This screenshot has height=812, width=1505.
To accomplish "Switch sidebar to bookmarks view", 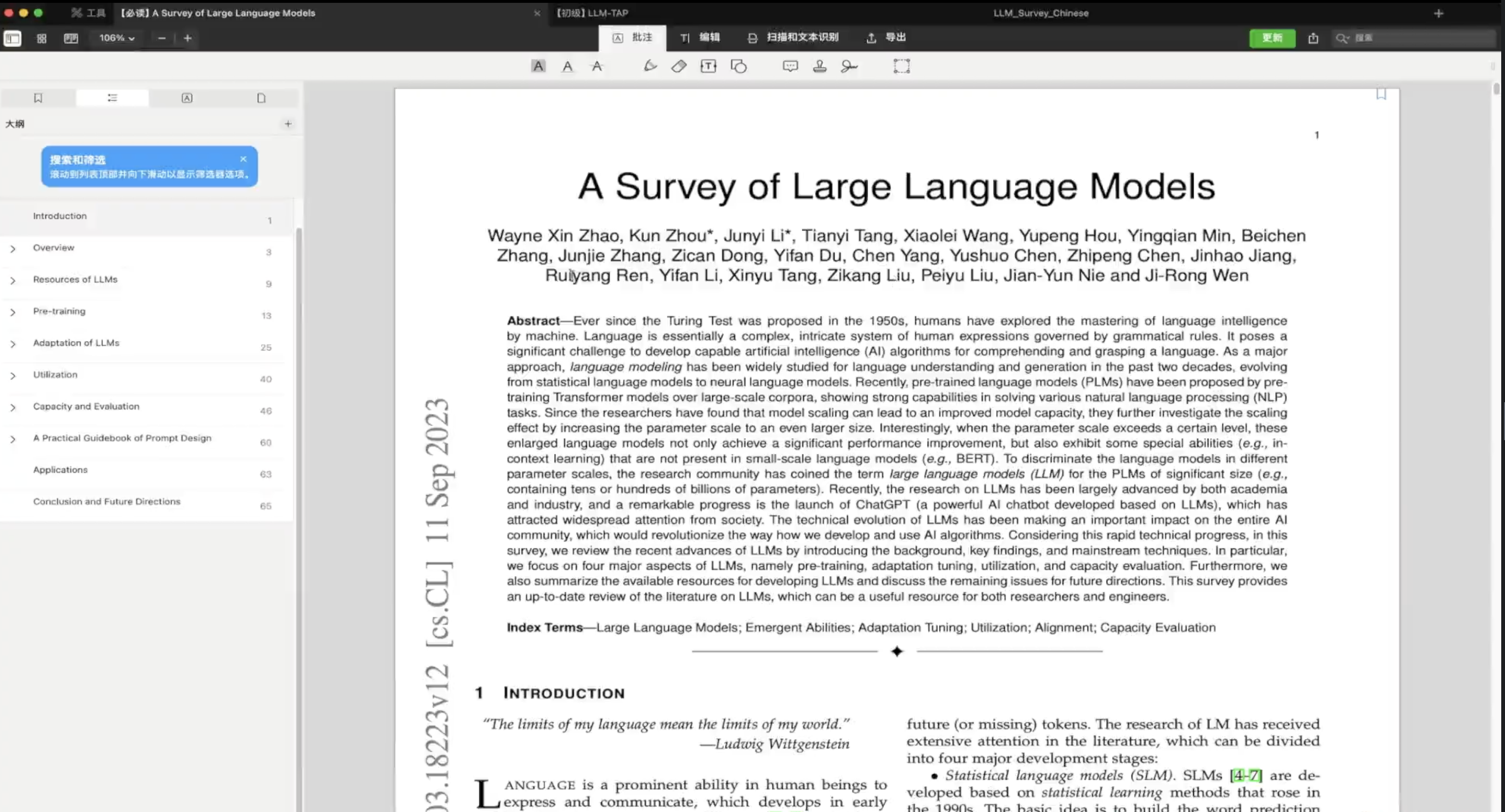I will point(38,98).
